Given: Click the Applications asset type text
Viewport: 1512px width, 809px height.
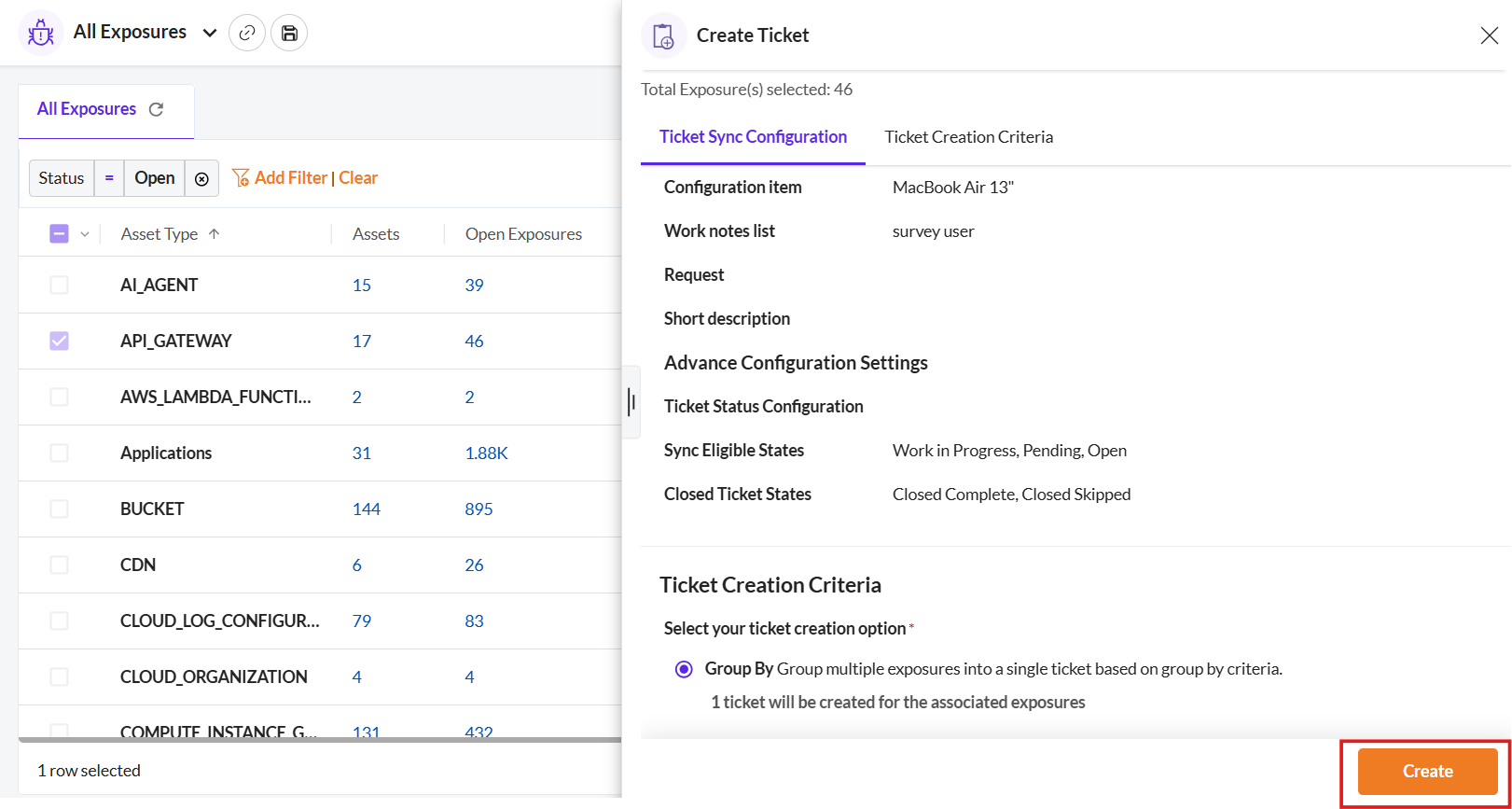Looking at the screenshot, I should point(166,453).
